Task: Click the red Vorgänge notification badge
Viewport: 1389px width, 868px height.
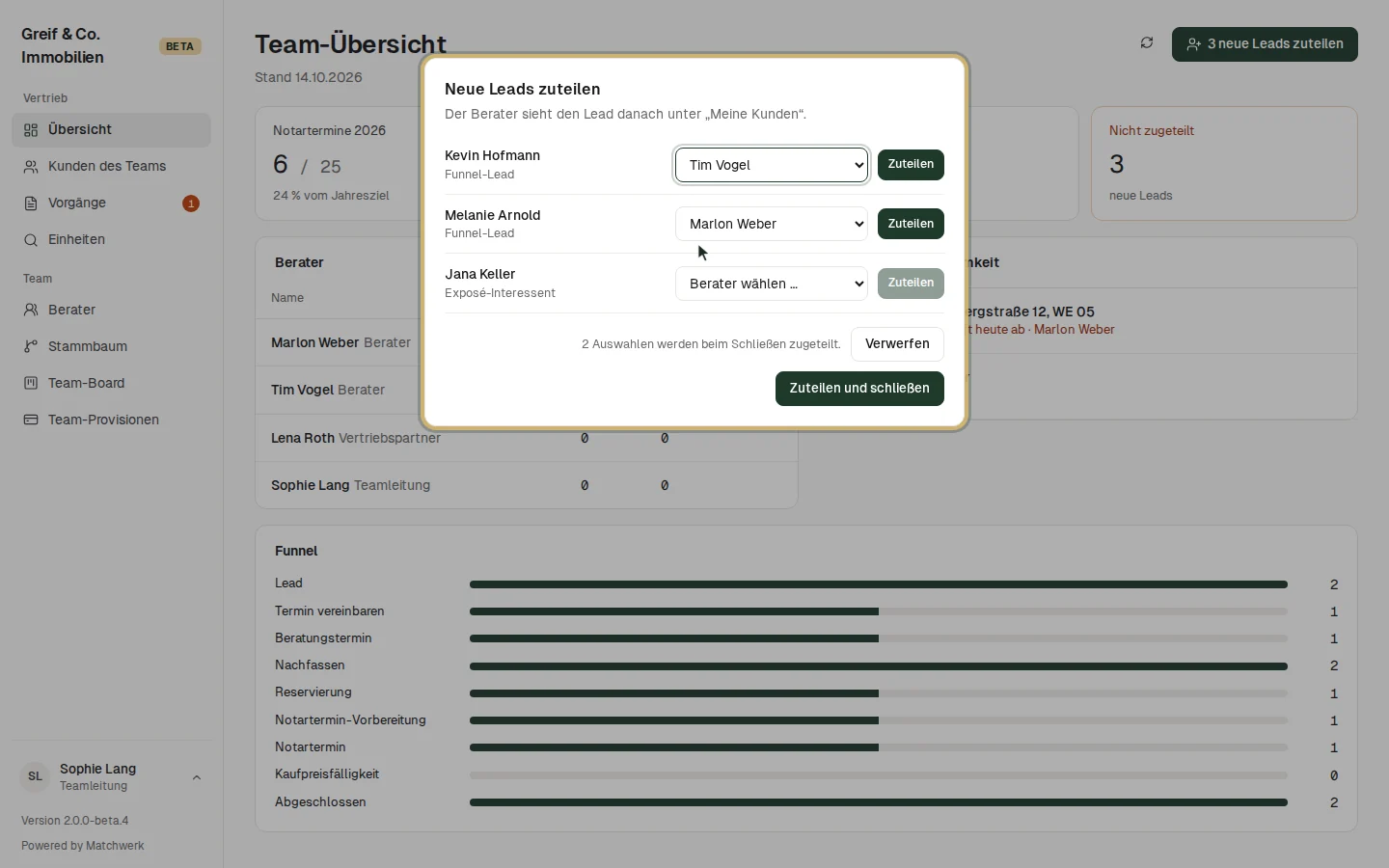Action: click(191, 203)
